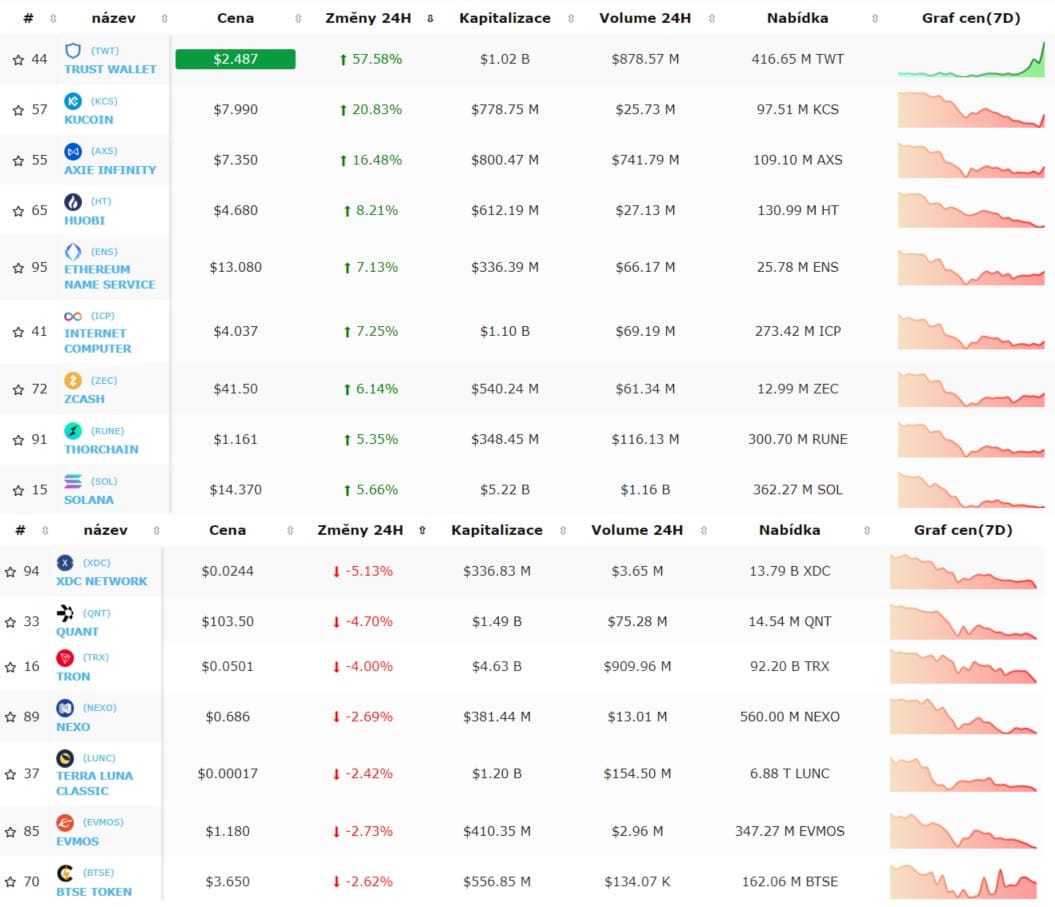Image resolution: width=1055 pixels, height=907 pixels.
Task: Toggle favorite star for Solana
Action: pos(18,491)
